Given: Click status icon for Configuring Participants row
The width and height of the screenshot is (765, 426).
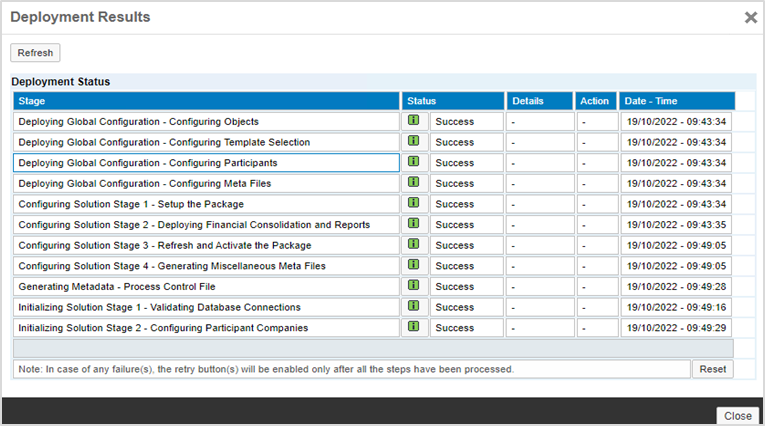Looking at the screenshot, I should [413, 162].
